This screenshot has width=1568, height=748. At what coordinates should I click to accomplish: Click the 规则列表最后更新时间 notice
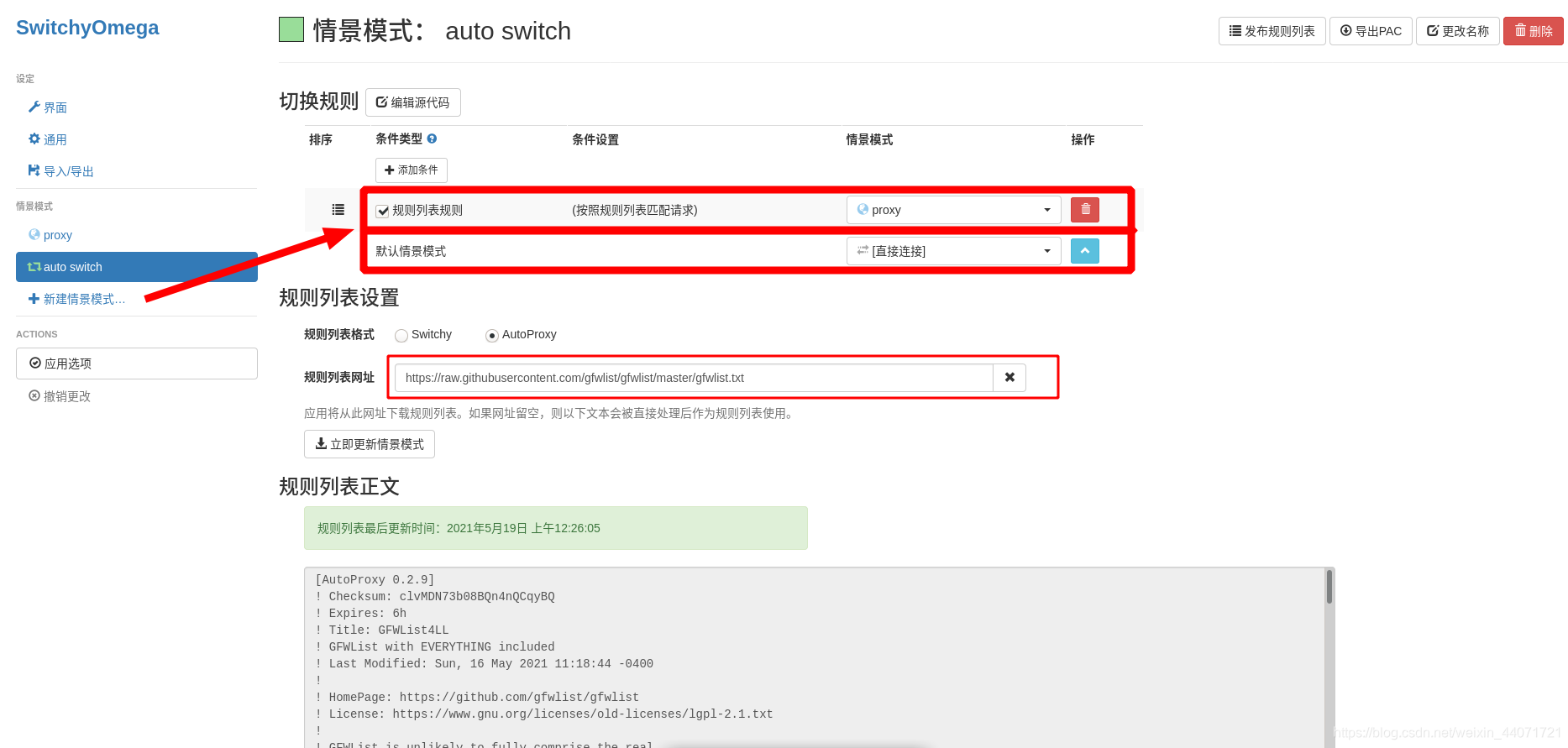coord(556,528)
